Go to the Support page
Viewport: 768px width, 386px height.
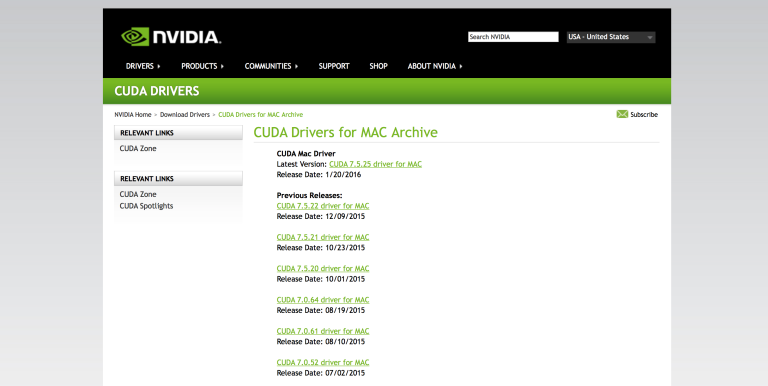click(334, 66)
